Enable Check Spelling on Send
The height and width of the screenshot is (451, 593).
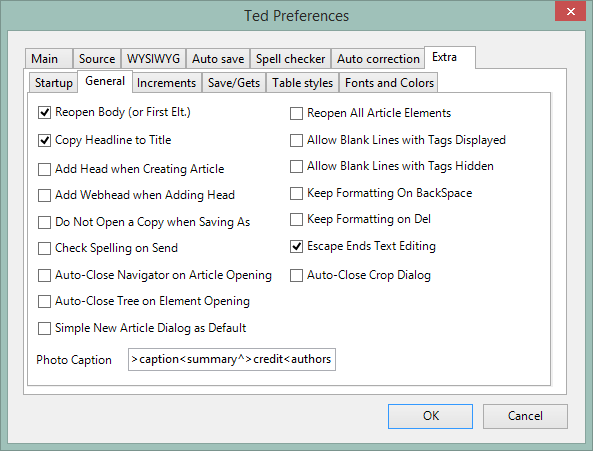tap(45, 249)
